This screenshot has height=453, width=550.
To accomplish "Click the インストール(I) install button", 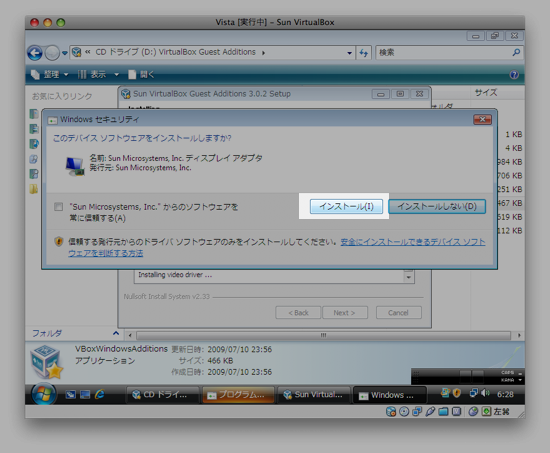I will point(346,206).
